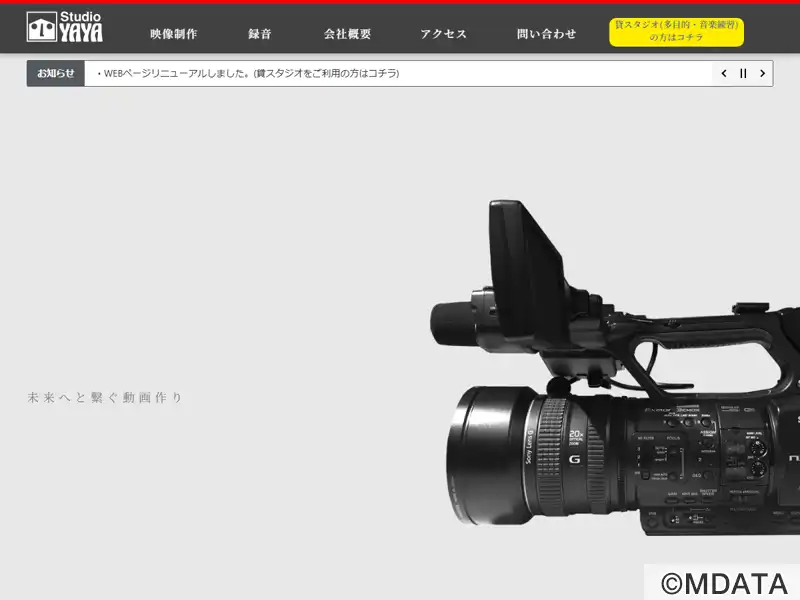The width and height of the screenshot is (800, 600).
Task: Advance to the next news item
Action: coord(762,73)
